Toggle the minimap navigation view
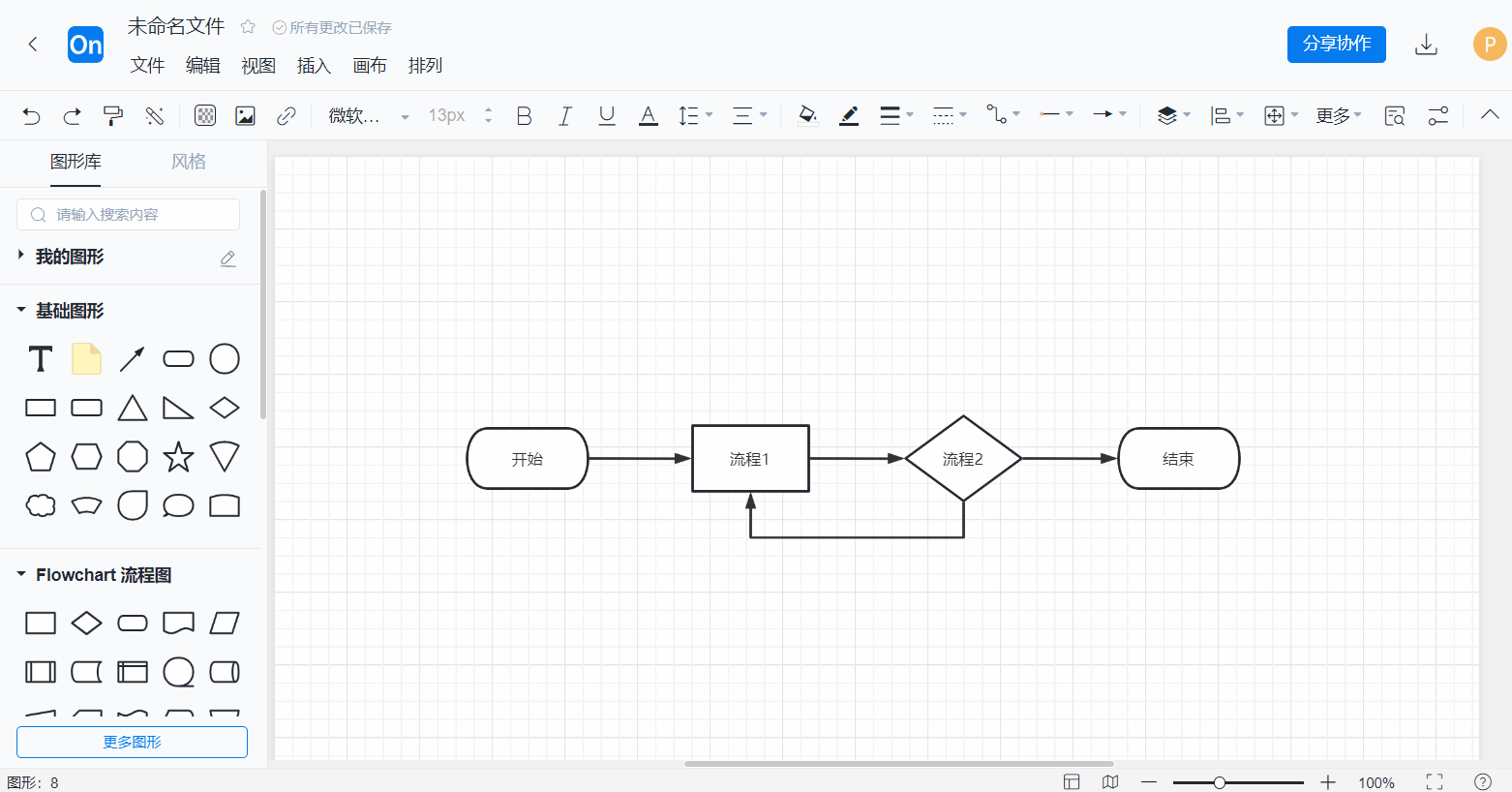Screen dimensions: 1512x792 [1110, 781]
